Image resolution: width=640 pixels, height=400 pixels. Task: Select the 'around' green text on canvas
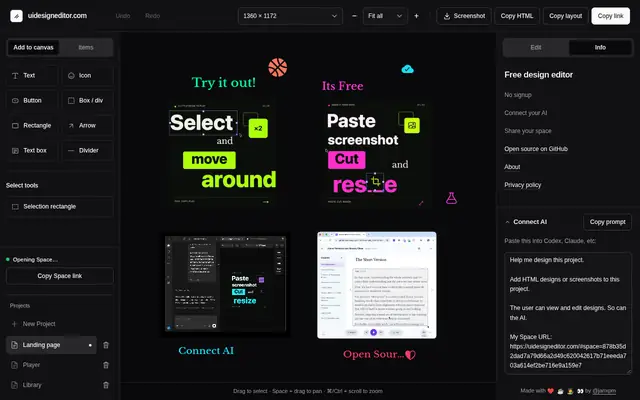click(x=239, y=180)
